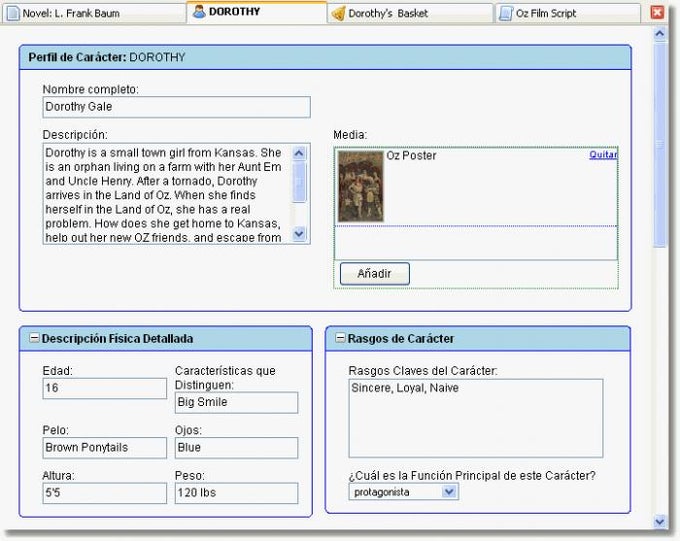
Task: Click the description scrollbar up arrow
Action: coord(299,153)
